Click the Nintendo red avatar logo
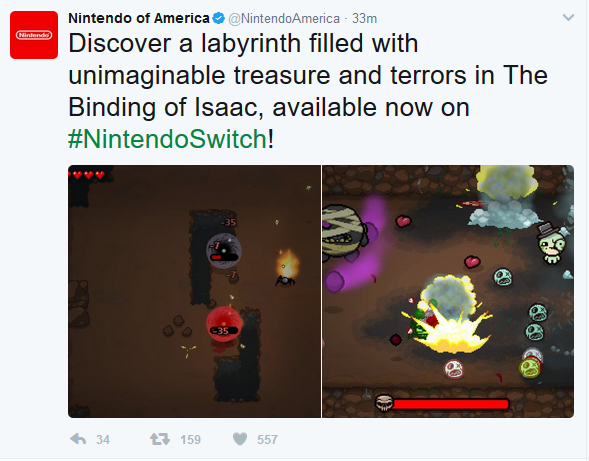589x461 pixels. pyautogui.click(x=34, y=35)
